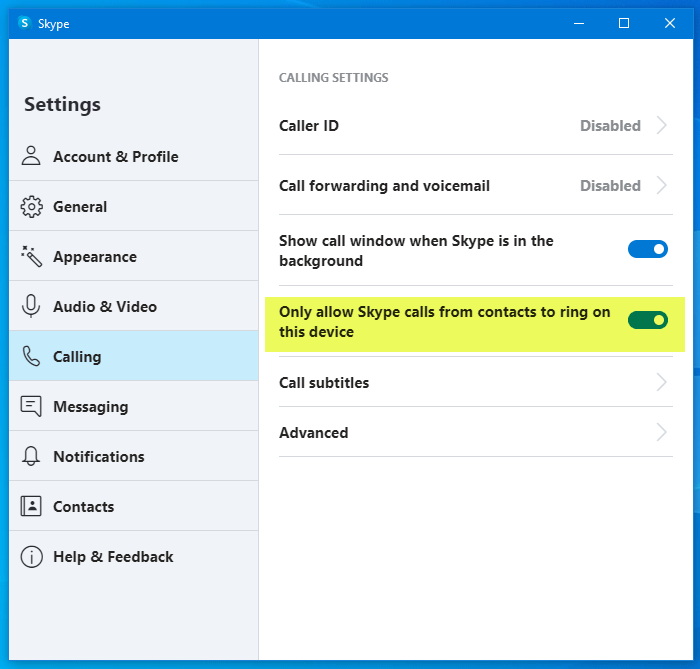Viewport: 700px width, 669px height.
Task: Select the Calling label in the sidebar
Action: [77, 357]
